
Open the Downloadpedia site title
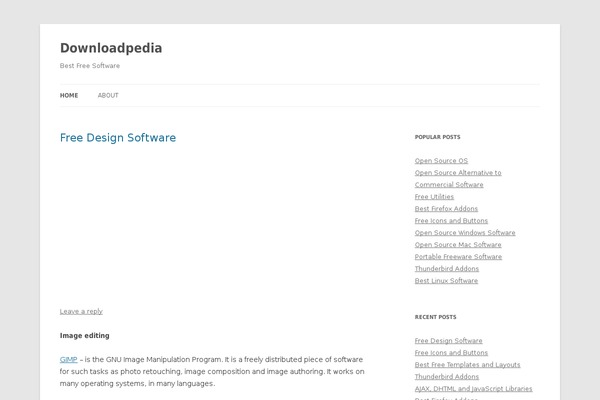pos(111,48)
